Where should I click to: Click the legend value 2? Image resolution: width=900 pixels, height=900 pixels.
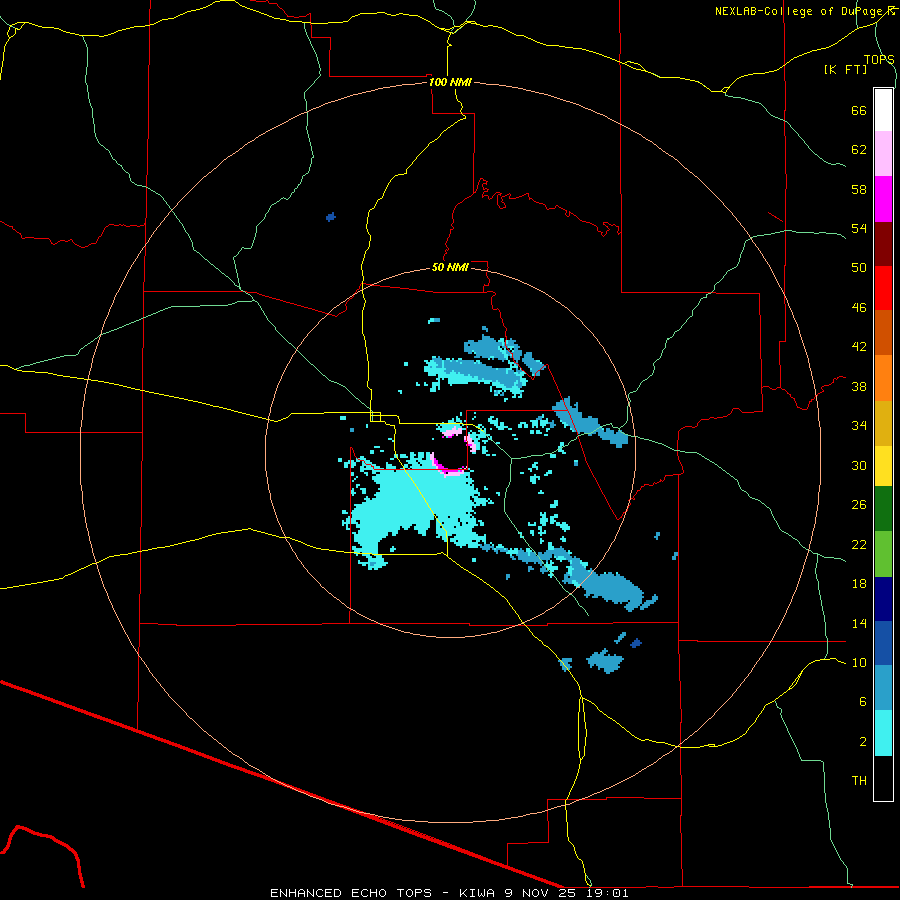click(862, 742)
